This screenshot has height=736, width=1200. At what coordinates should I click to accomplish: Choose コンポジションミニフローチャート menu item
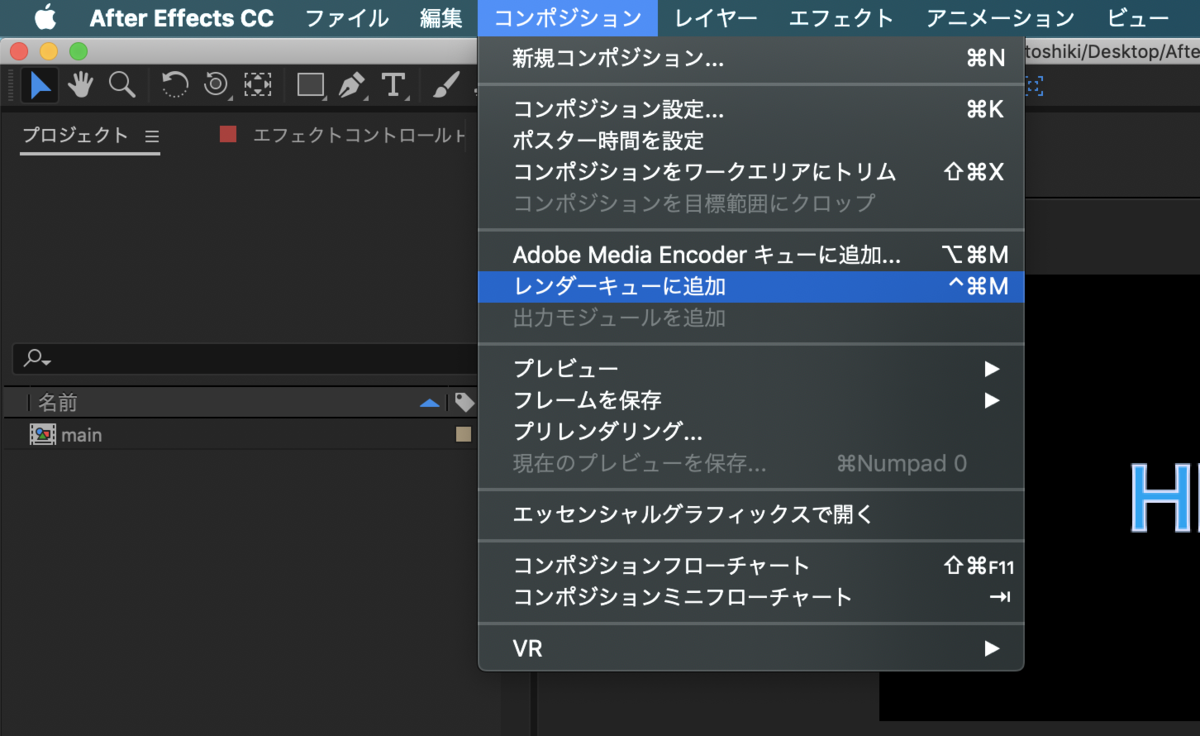click(751, 597)
